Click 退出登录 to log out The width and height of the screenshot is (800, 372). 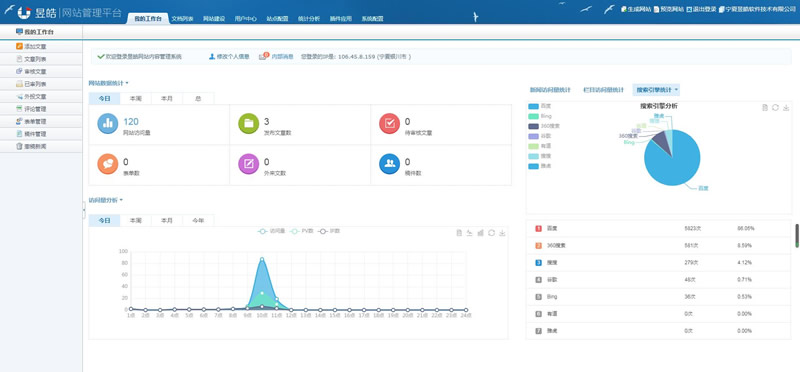702,9
